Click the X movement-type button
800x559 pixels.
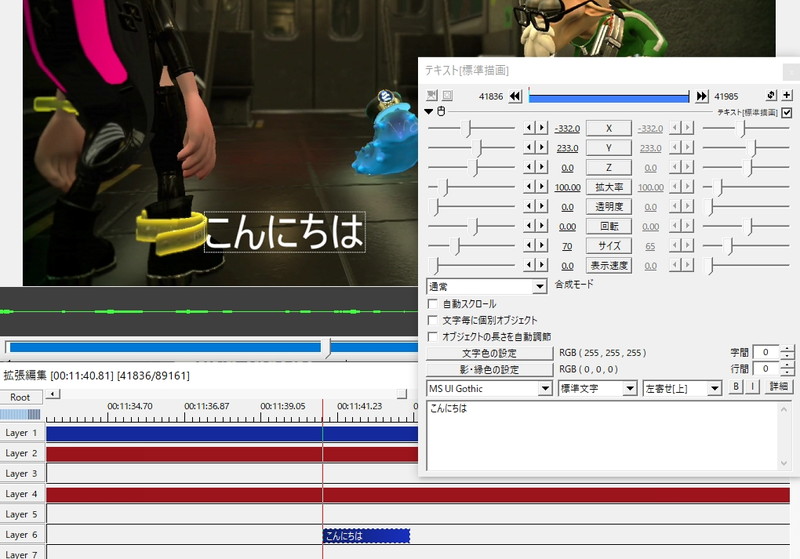pos(609,128)
